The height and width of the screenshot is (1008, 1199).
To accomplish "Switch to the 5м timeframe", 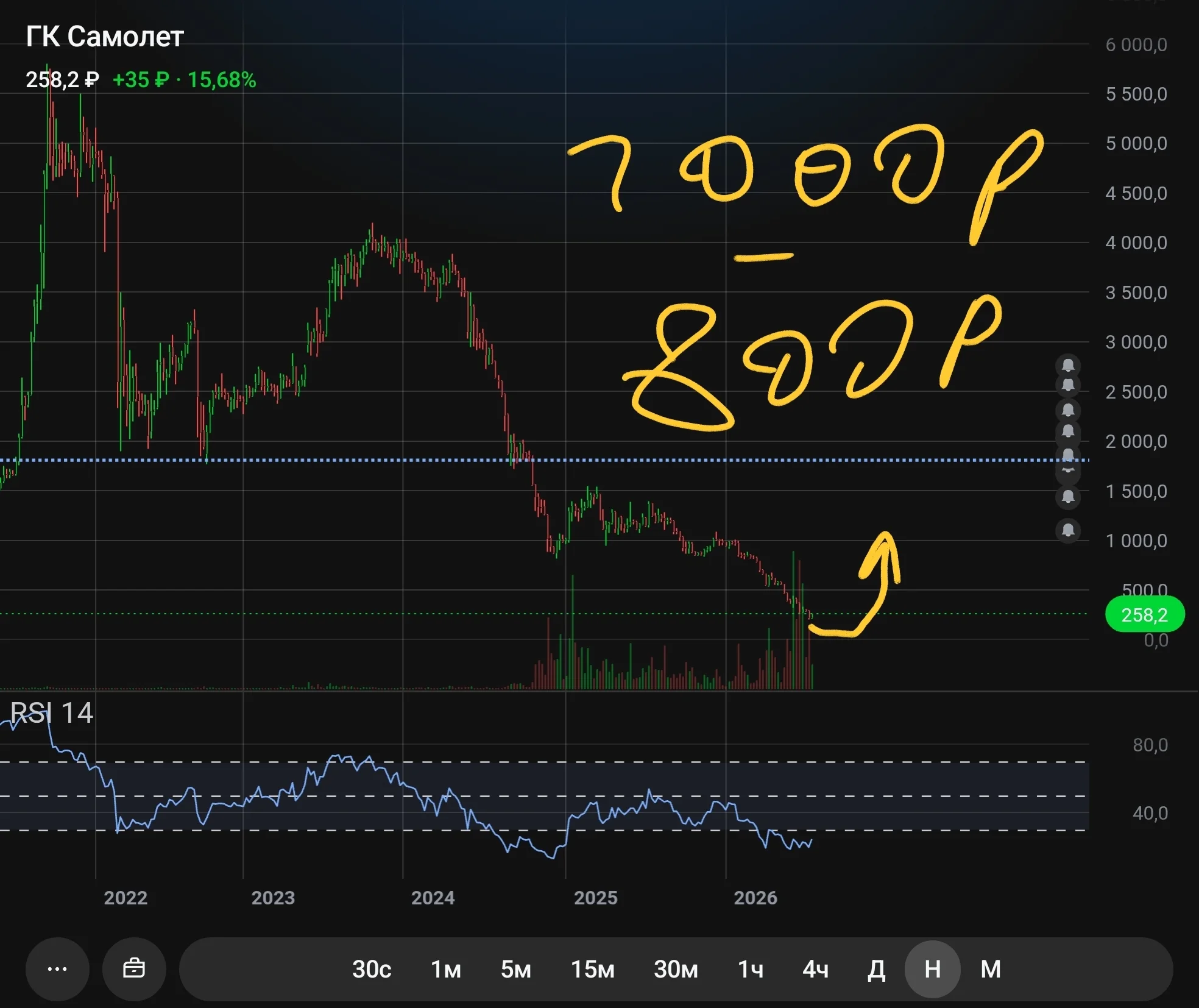I will click(x=516, y=969).
